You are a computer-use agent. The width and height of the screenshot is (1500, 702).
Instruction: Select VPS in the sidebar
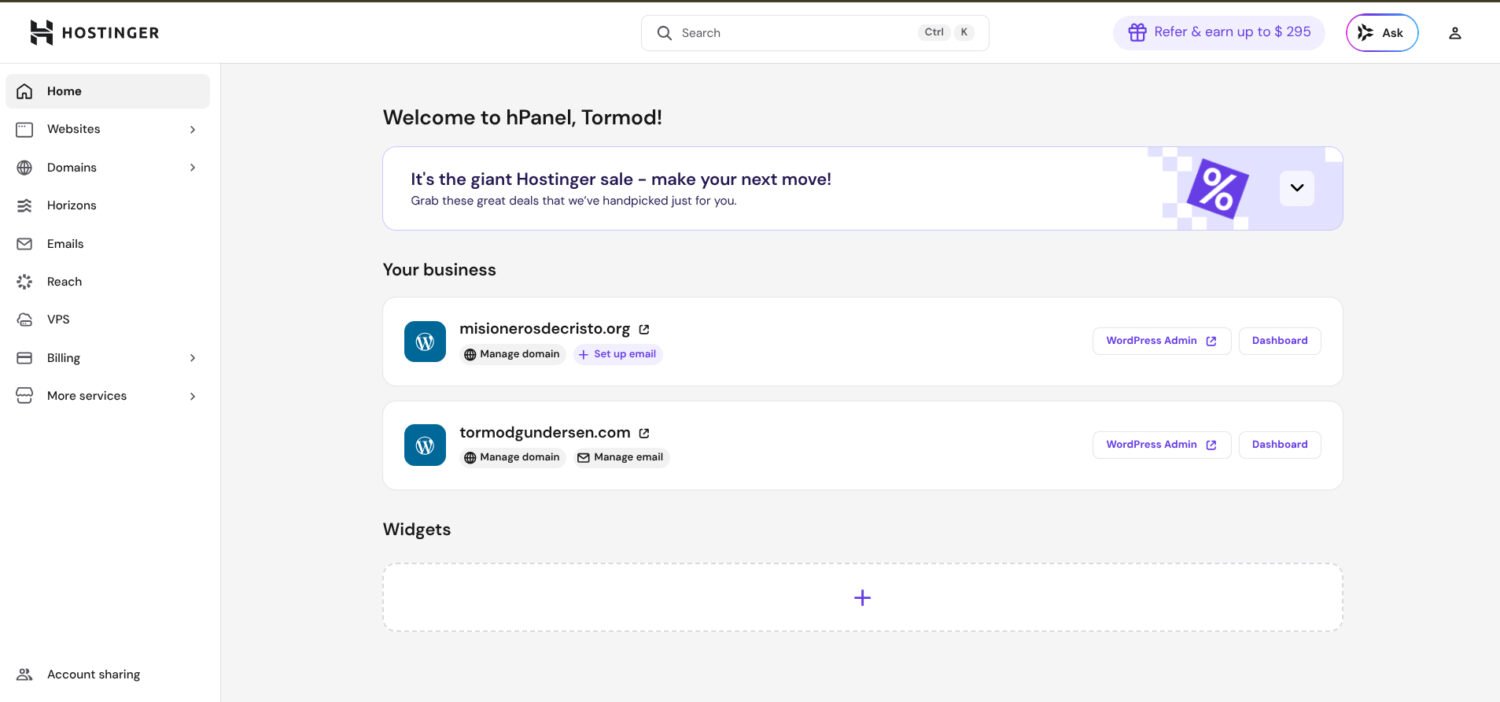click(58, 320)
